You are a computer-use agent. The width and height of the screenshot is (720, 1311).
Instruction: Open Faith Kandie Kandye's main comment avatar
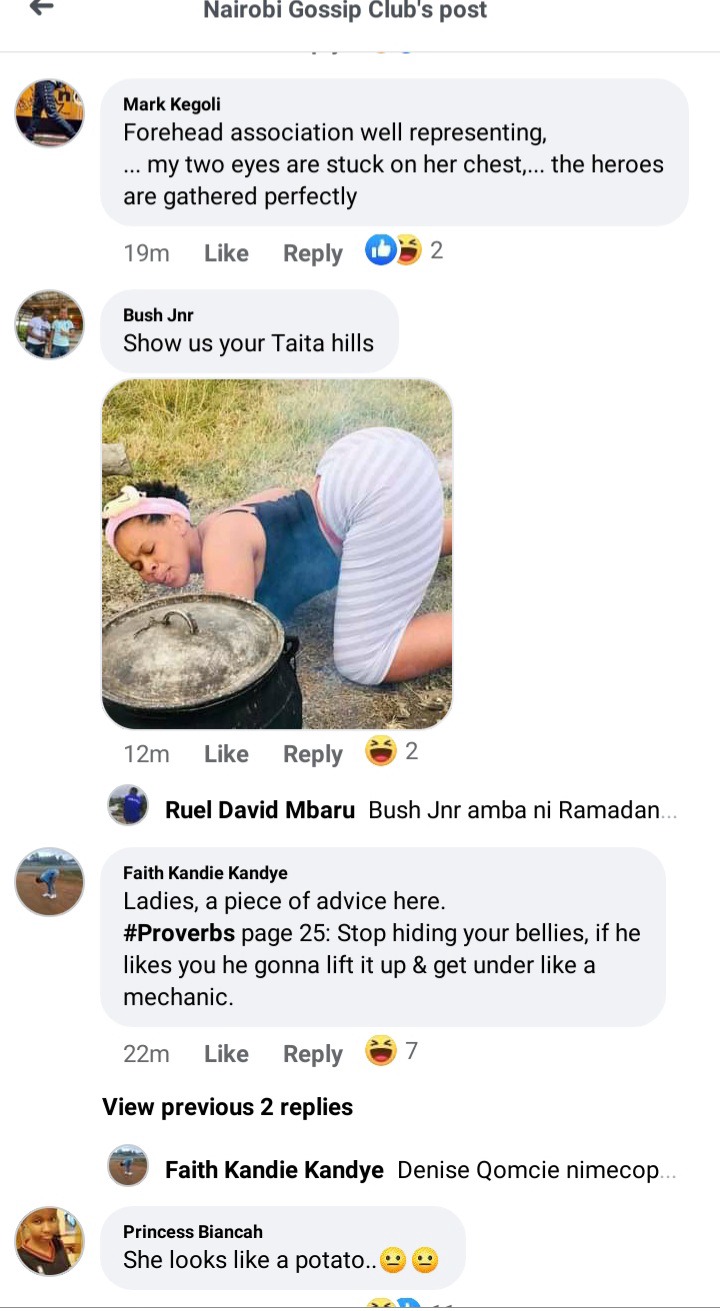[x=49, y=881]
